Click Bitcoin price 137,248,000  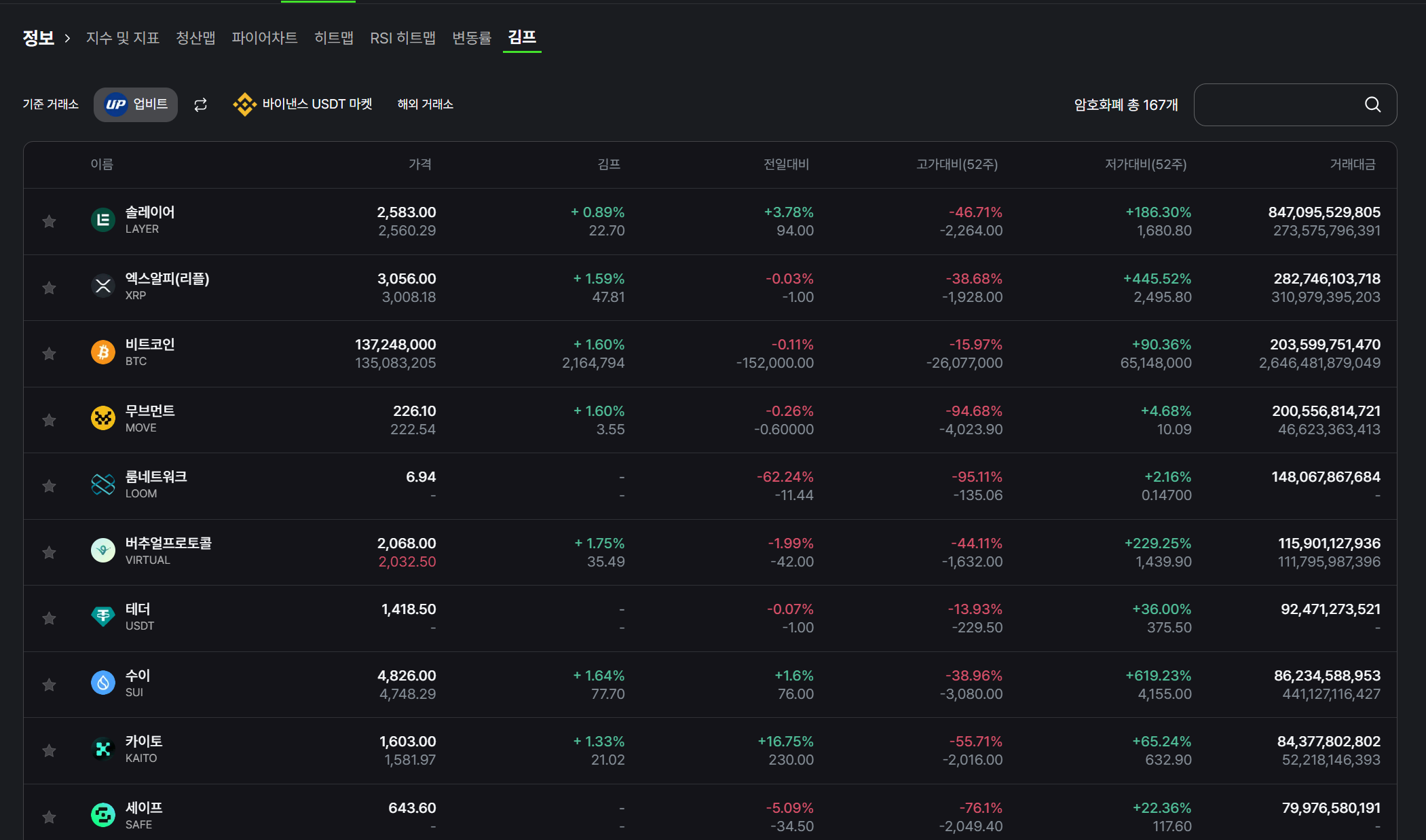point(395,345)
